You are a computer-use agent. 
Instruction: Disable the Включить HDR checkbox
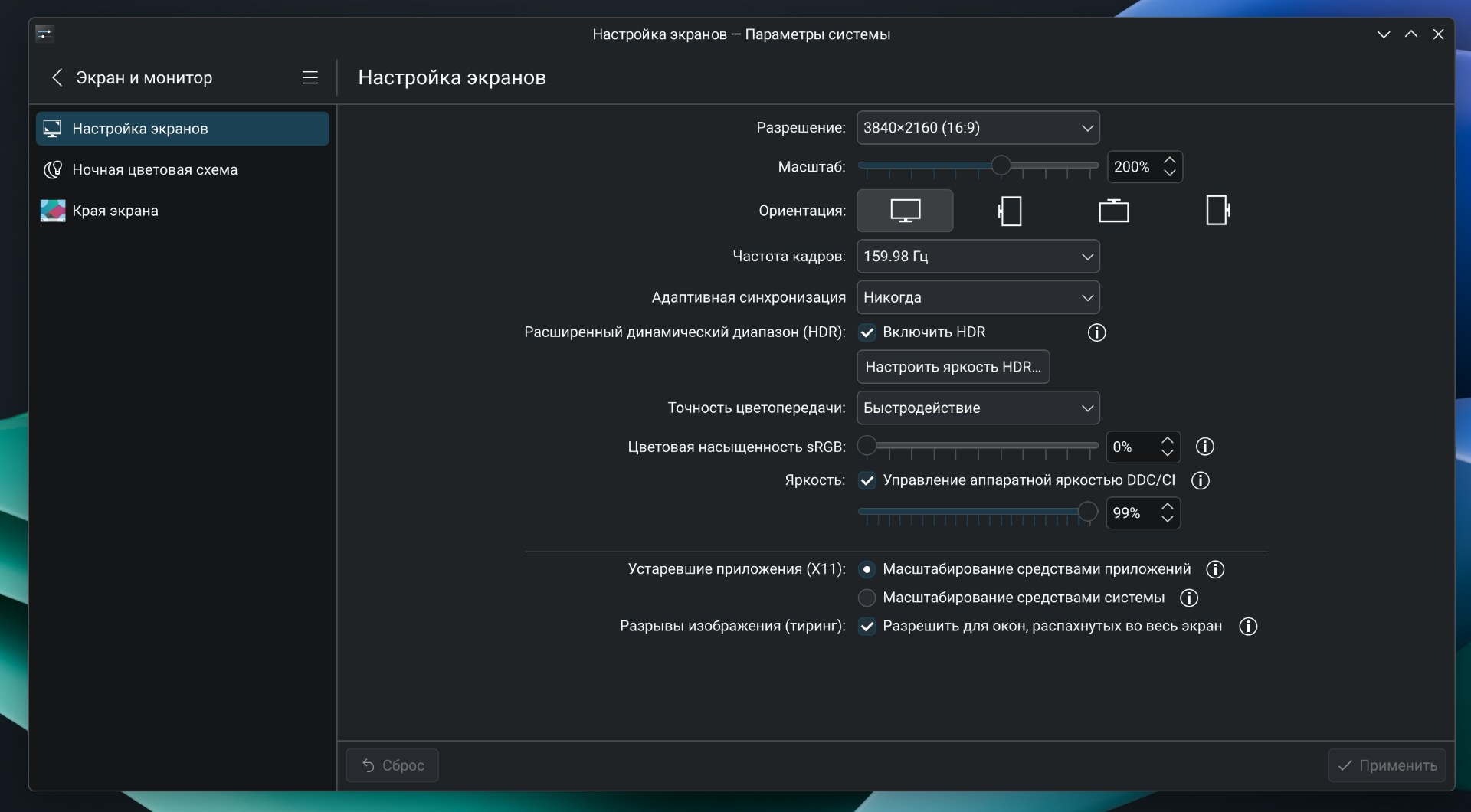click(867, 332)
